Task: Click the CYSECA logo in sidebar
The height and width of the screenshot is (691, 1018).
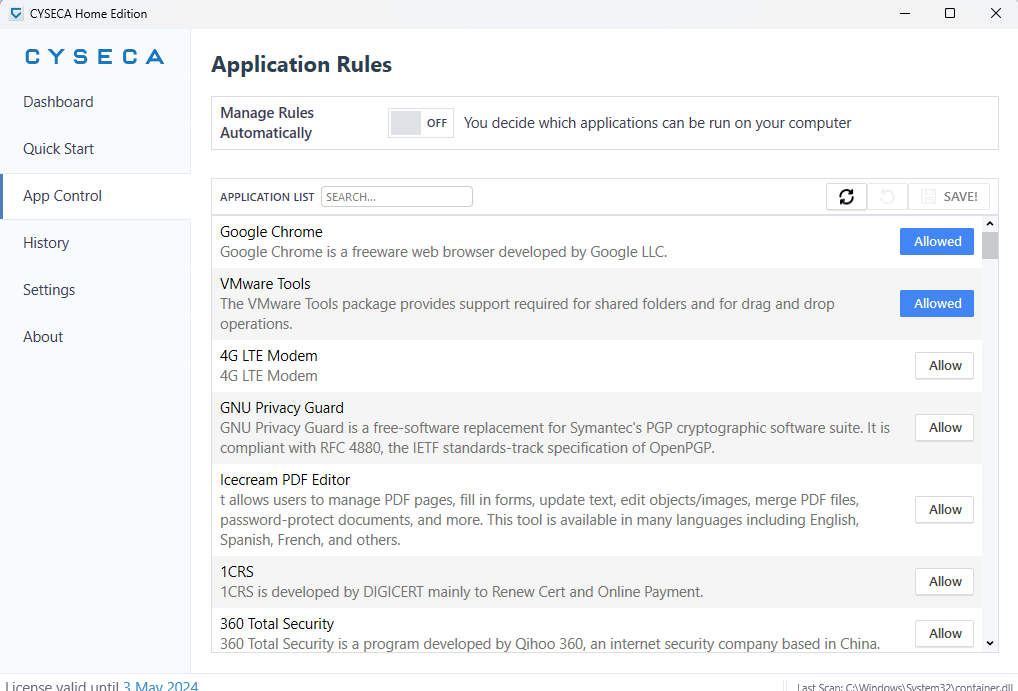Action: [x=95, y=57]
